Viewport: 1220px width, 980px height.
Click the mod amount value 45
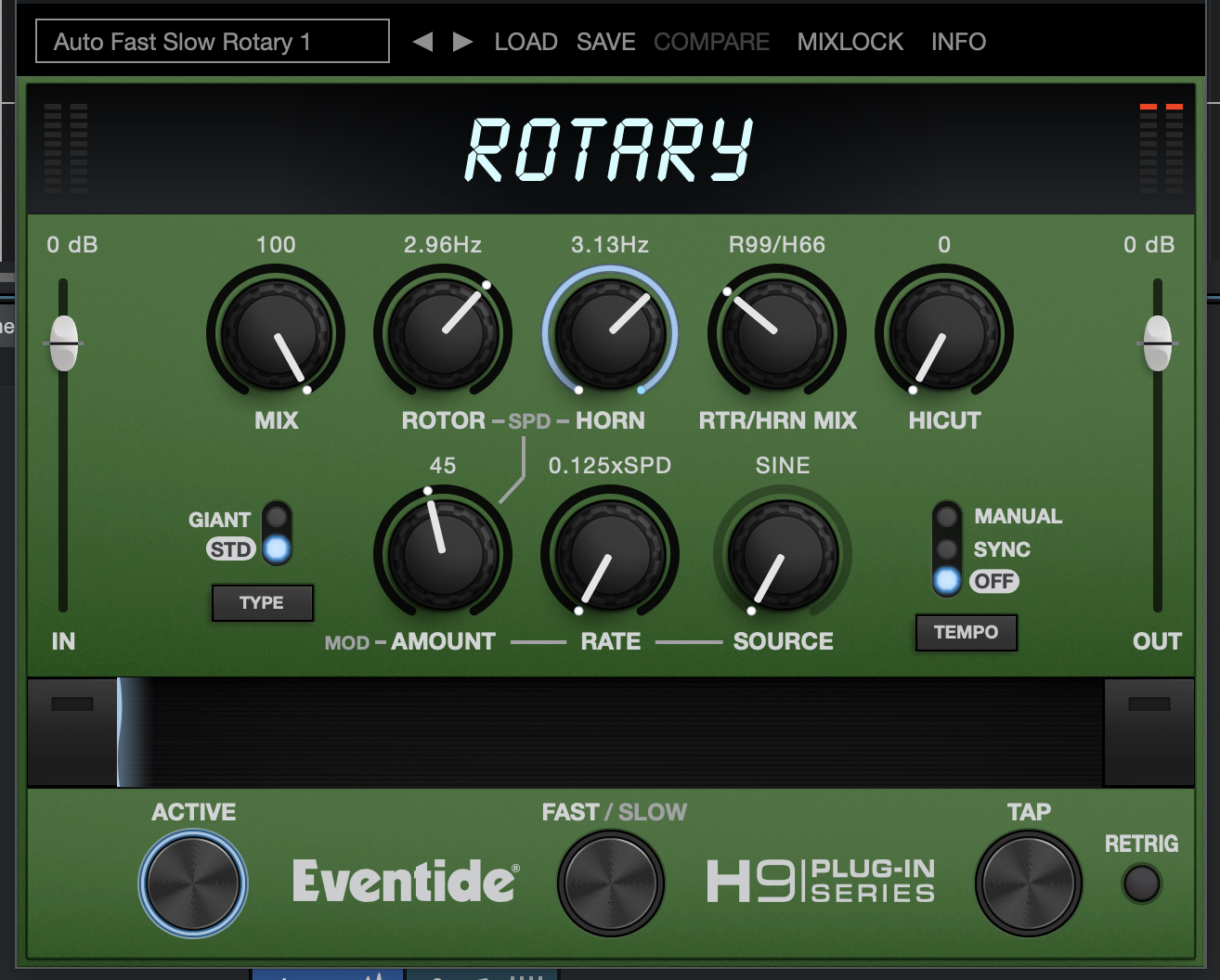443,466
